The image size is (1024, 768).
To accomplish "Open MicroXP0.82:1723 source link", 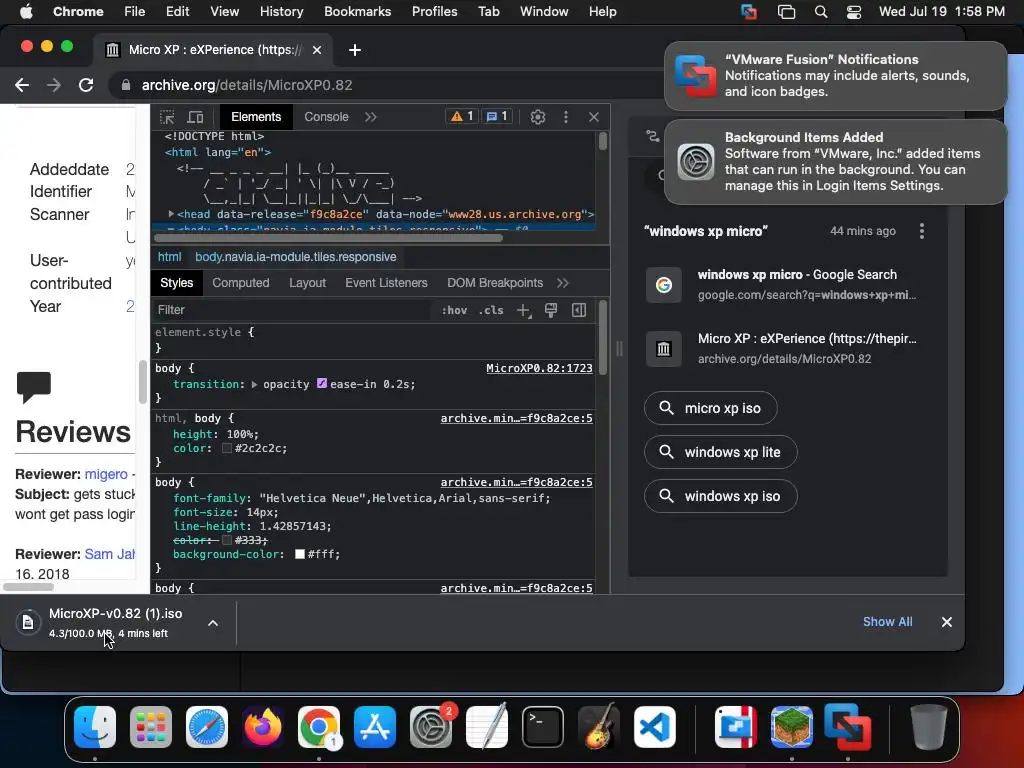I will pos(539,368).
